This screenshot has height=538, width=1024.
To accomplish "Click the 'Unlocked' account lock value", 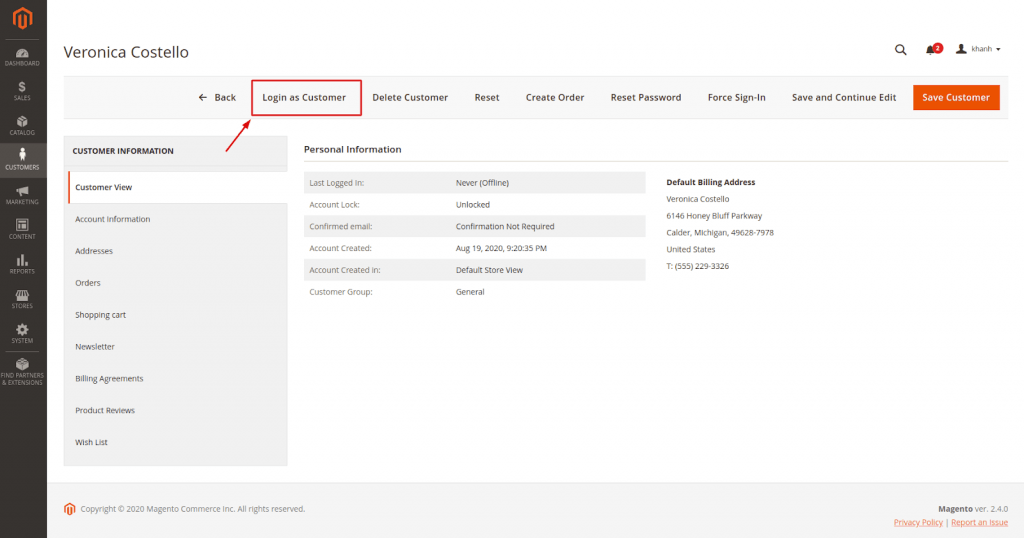I will click(473, 204).
